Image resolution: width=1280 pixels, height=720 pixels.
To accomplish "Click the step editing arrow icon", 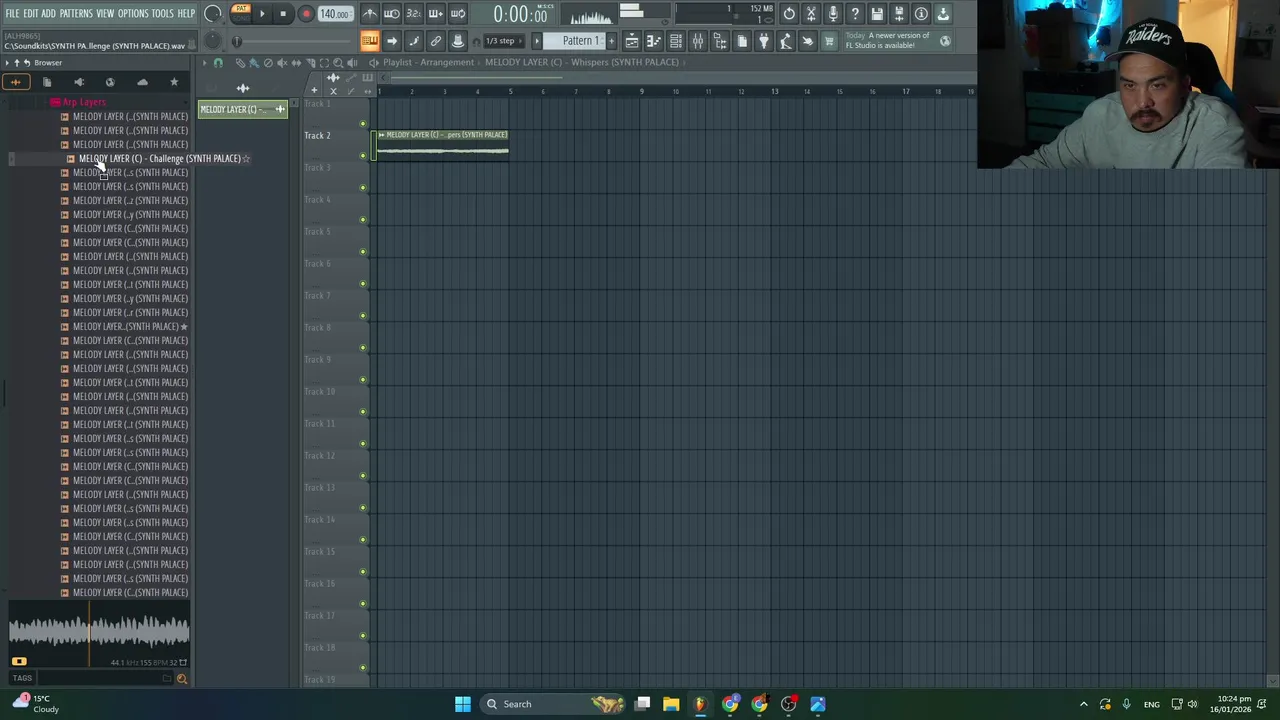I will [x=392, y=41].
